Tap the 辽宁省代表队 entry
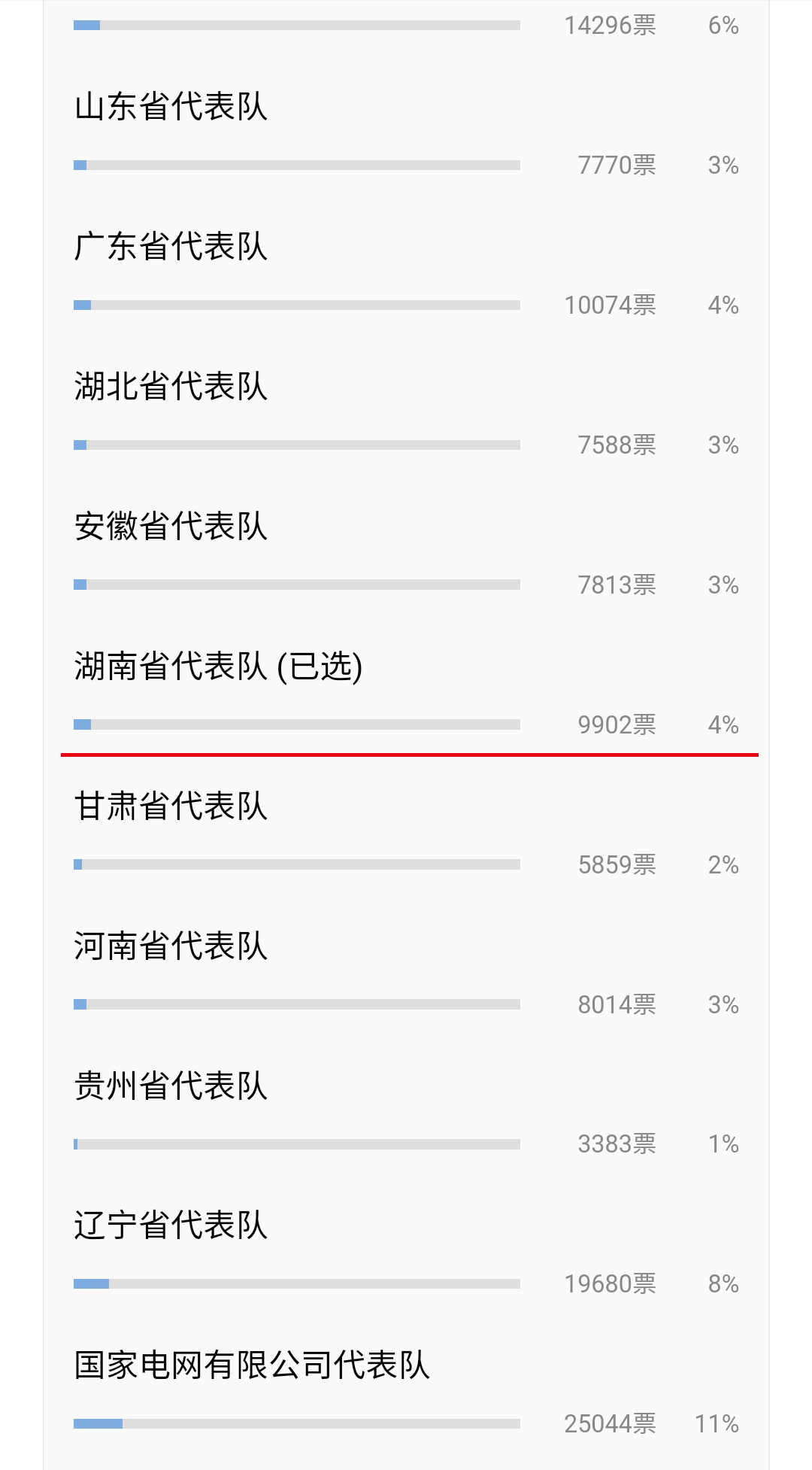Viewport: 812px width, 1470px height. pos(171,1226)
